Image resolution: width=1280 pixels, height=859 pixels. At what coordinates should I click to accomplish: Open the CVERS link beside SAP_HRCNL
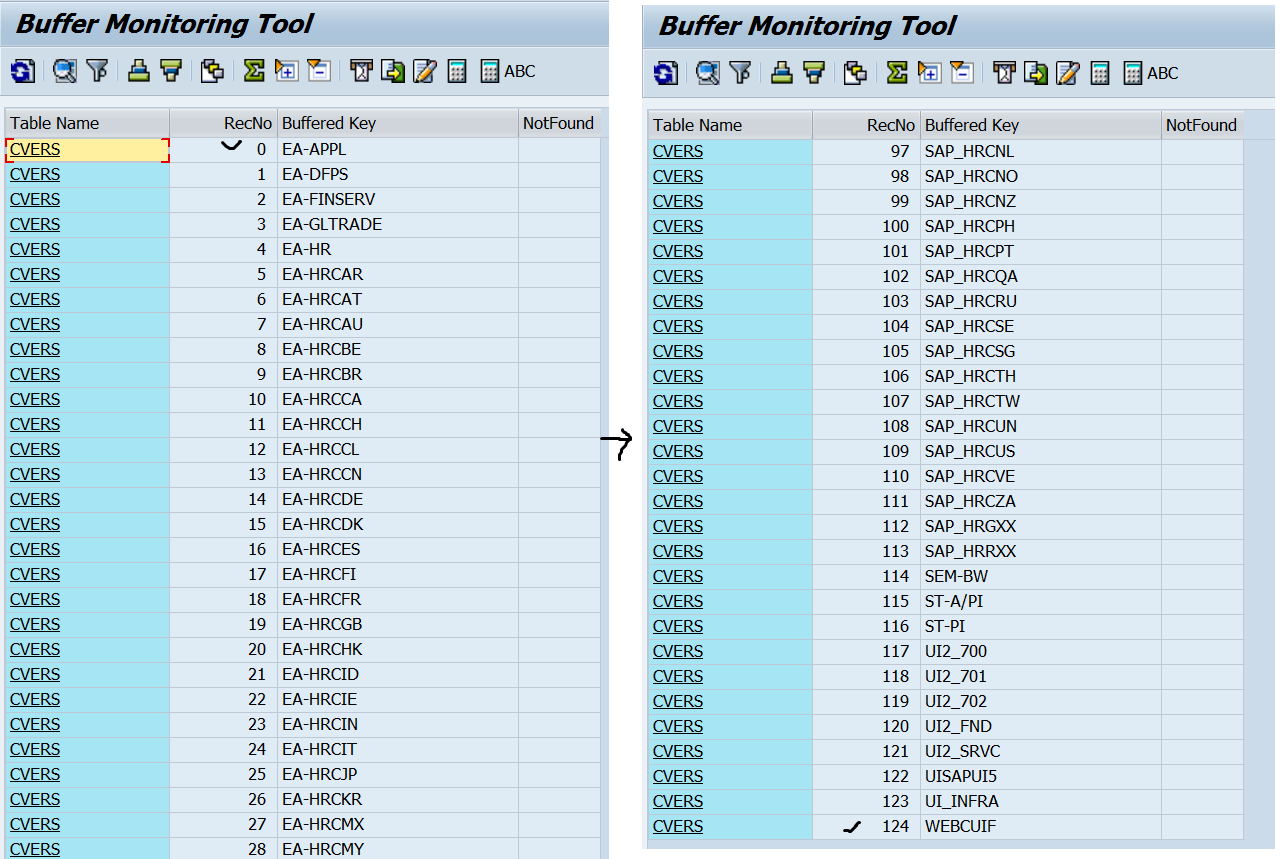(677, 151)
